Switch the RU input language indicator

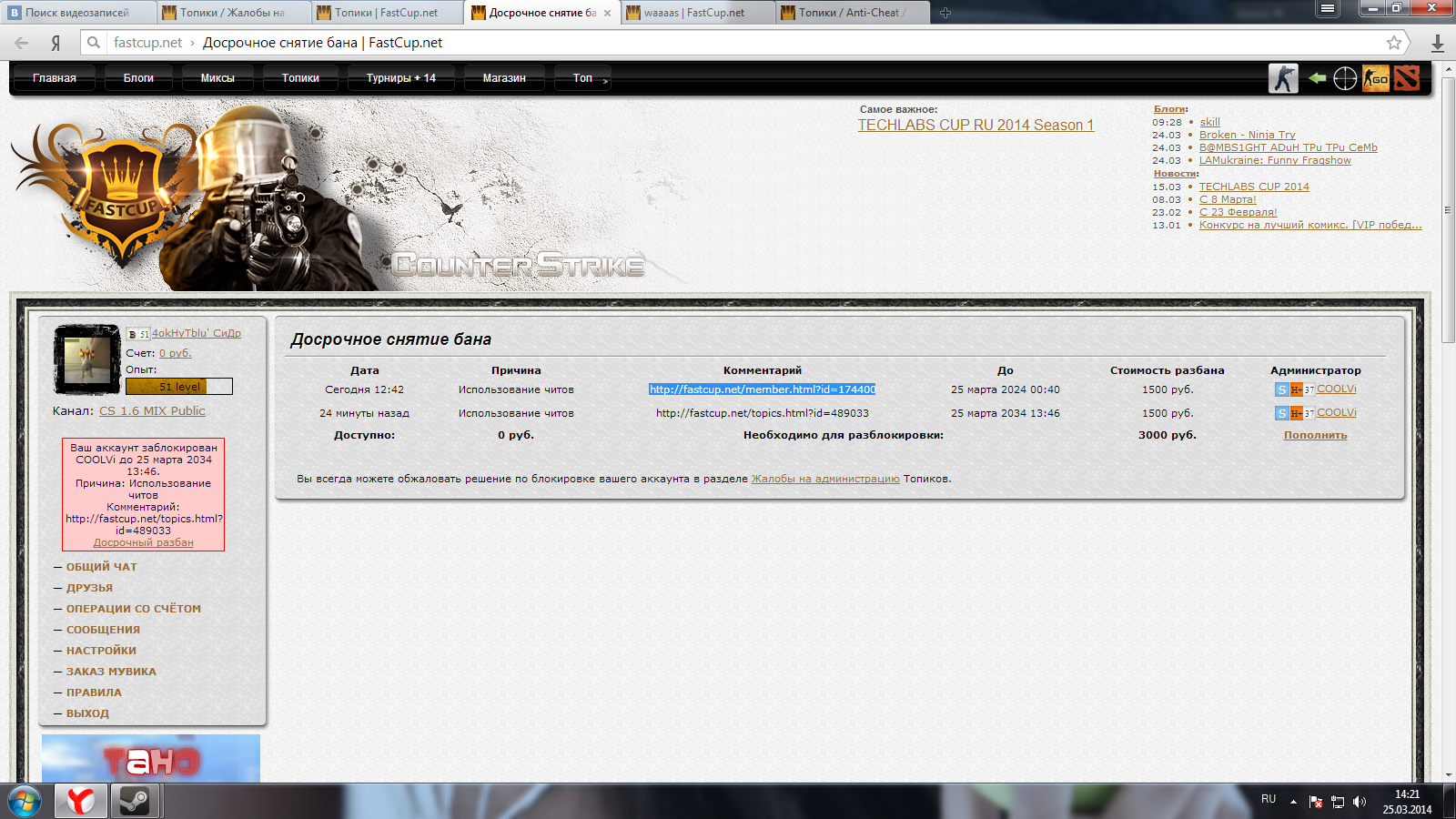(x=1269, y=799)
